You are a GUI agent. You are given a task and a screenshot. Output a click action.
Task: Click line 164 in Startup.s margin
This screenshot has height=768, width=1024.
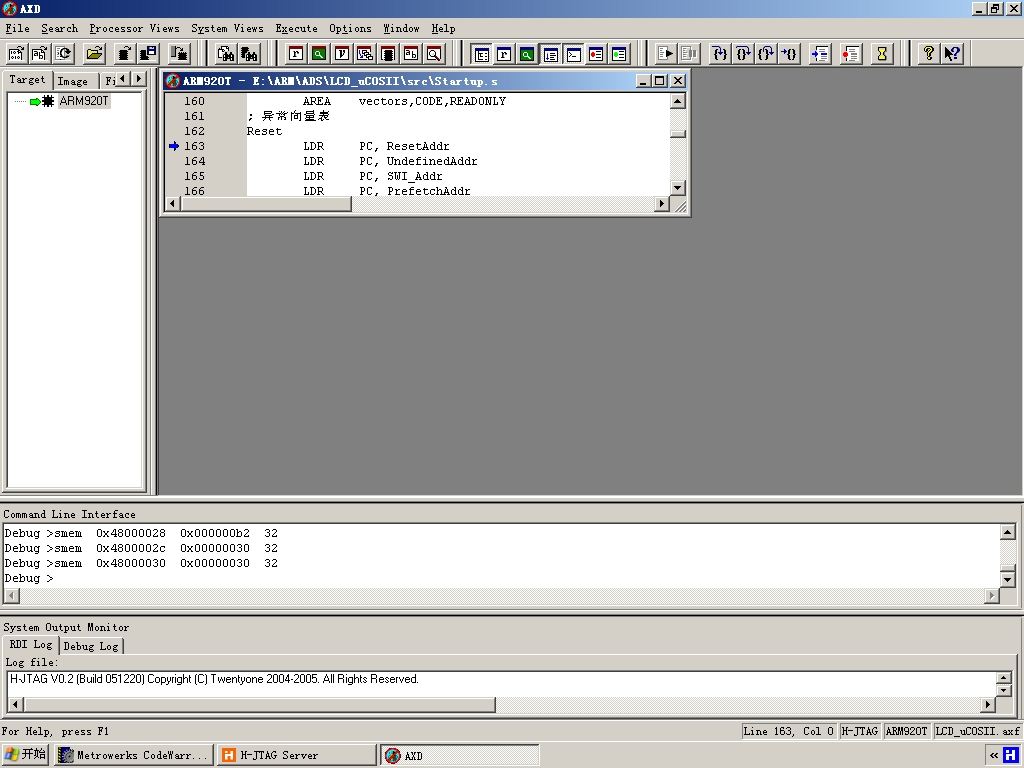pos(194,161)
